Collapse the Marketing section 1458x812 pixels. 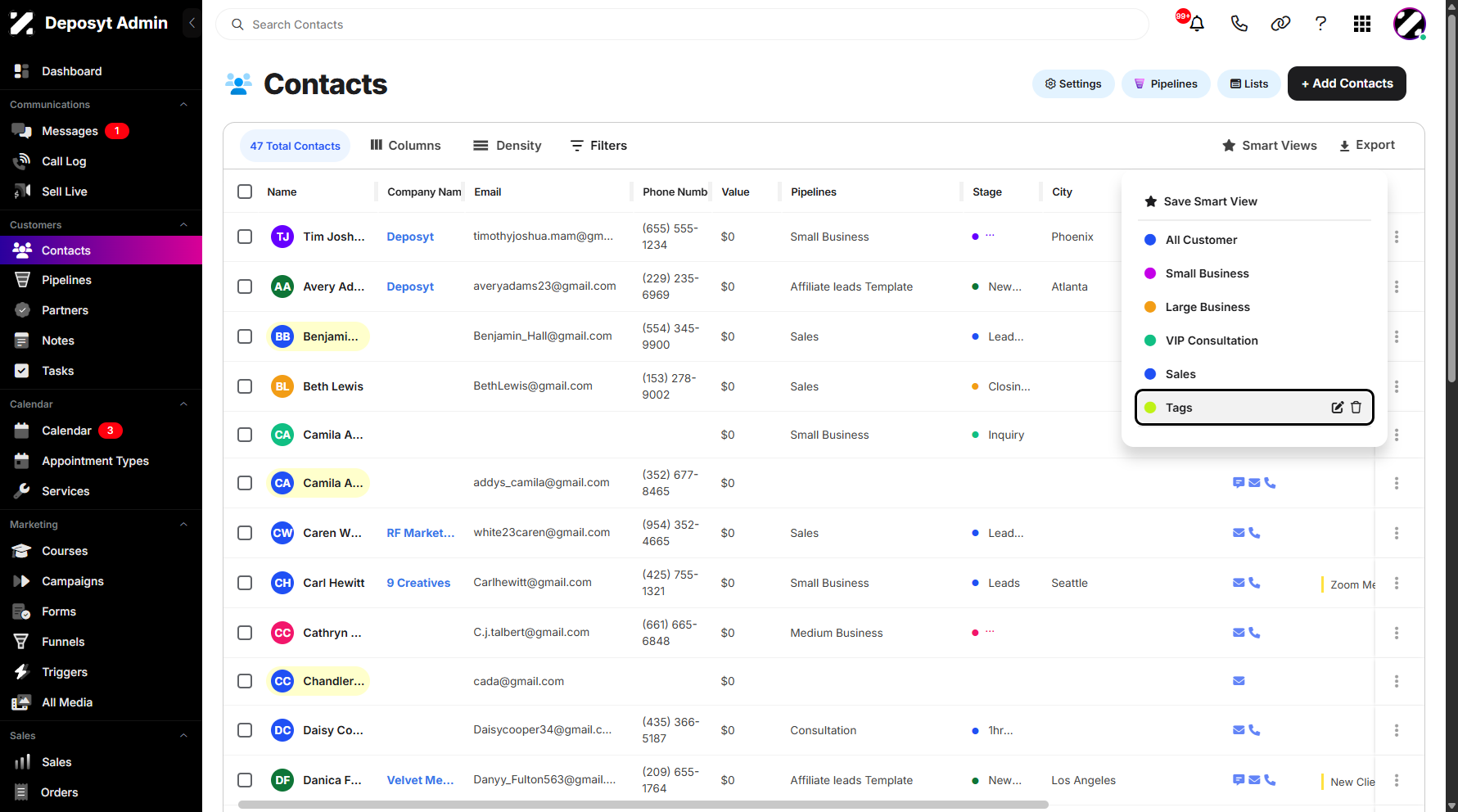183,525
